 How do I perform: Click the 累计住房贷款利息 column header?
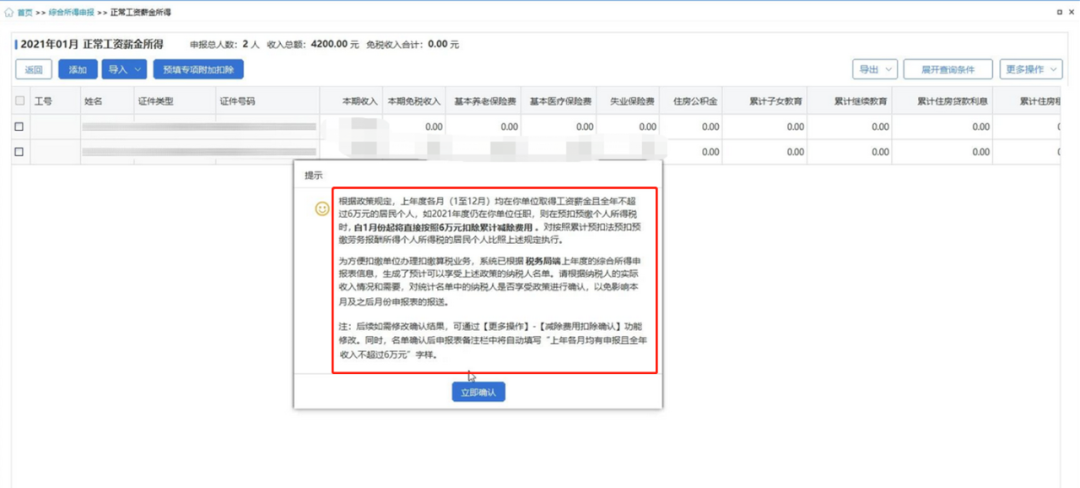[x=954, y=101]
